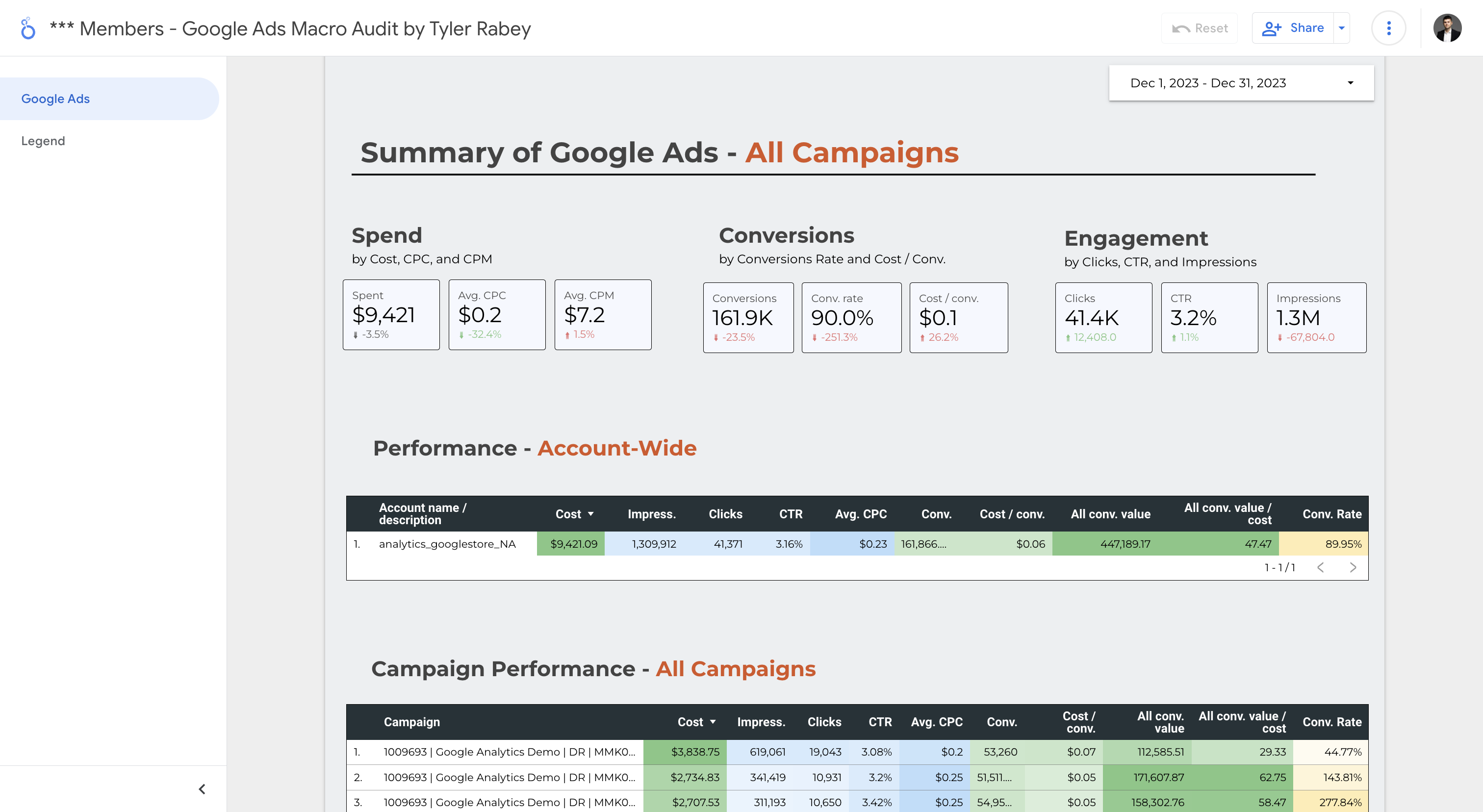The height and width of the screenshot is (812, 1483).
Task: Click the report title text
Action: (290, 28)
